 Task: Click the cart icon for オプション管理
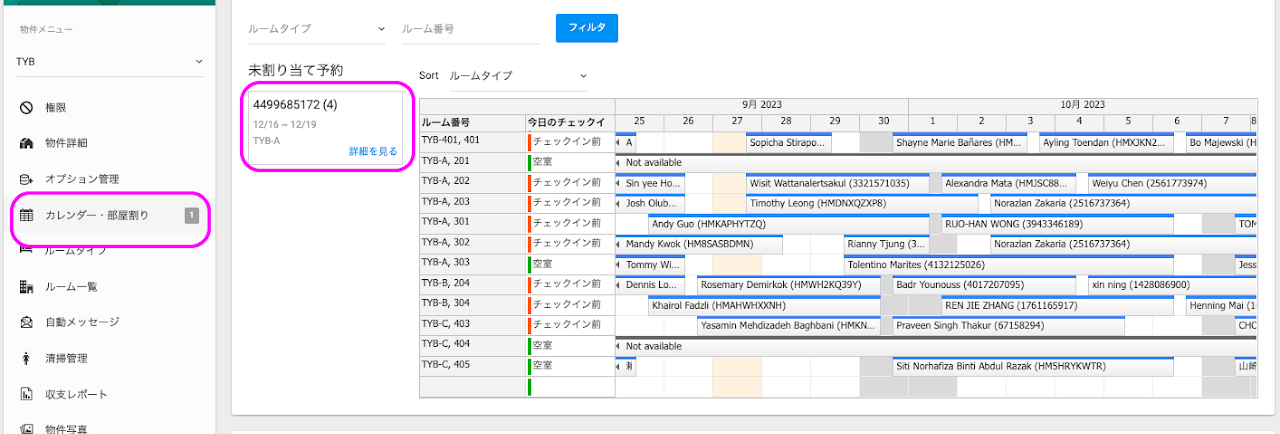click(x=27, y=179)
